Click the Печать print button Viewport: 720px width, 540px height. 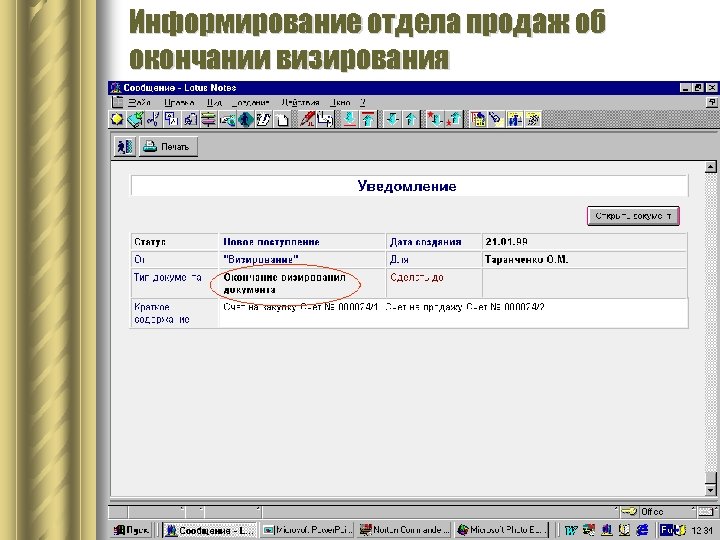pyautogui.click(x=169, y=147)
